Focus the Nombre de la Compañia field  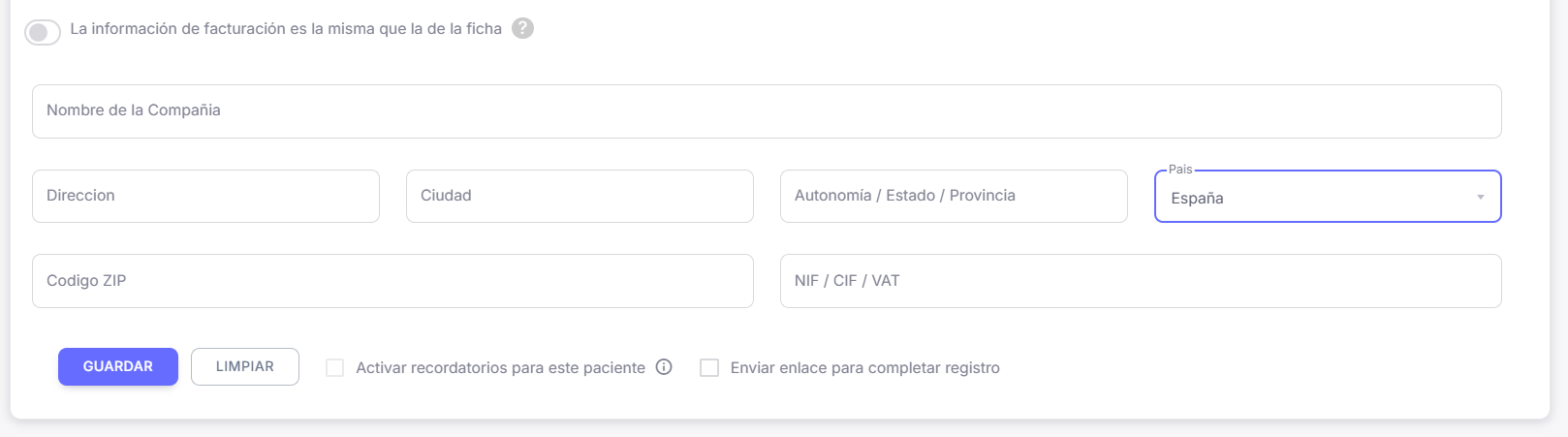point(766,111)
